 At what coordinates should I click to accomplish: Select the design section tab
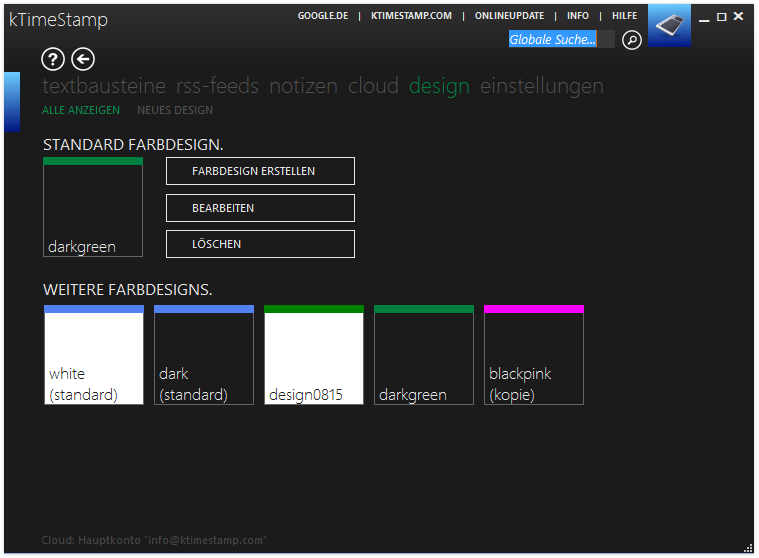click(439, 87)
